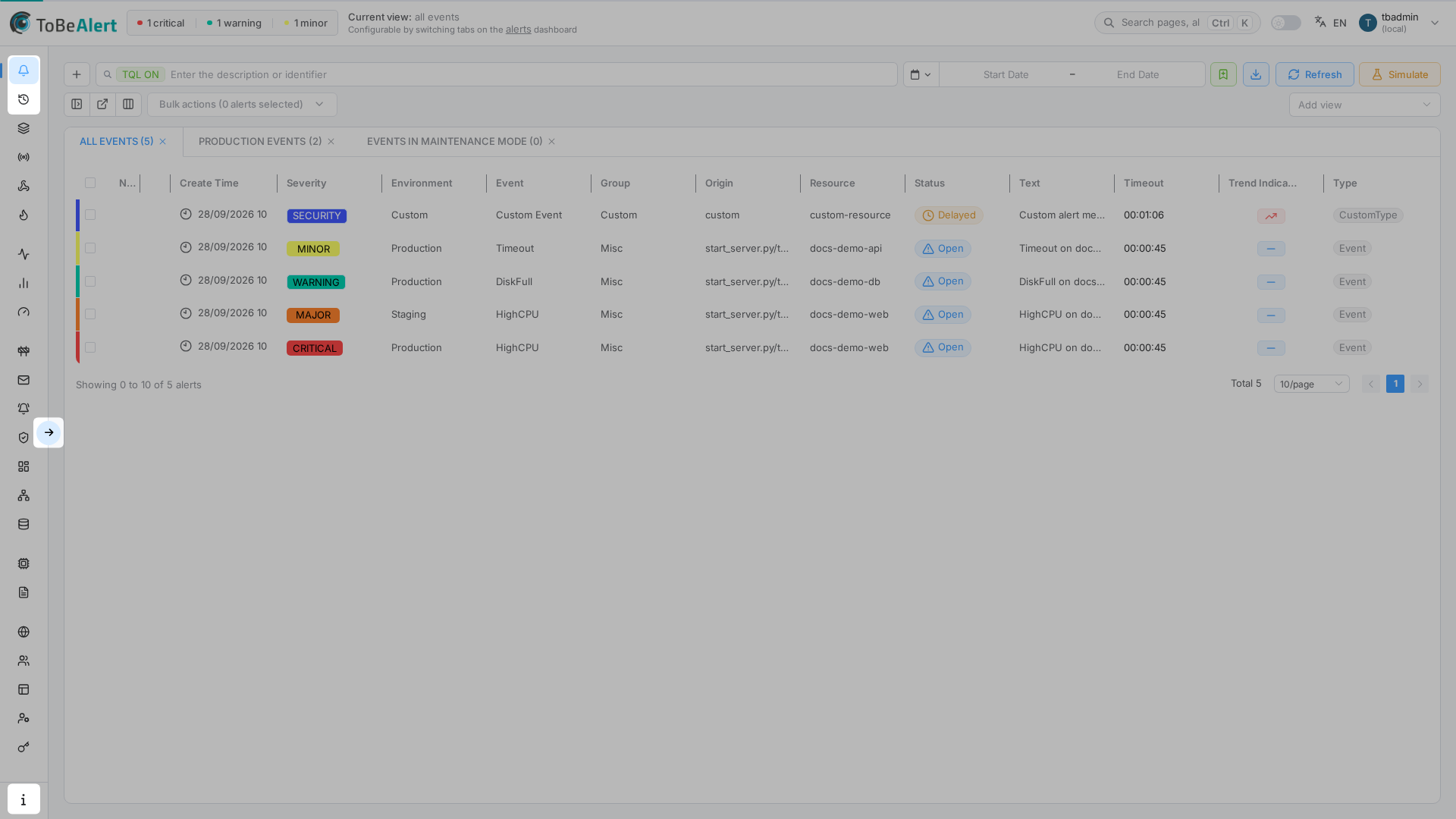
Task: Open the 10/page size dropdown
Action: (1311, 384)
